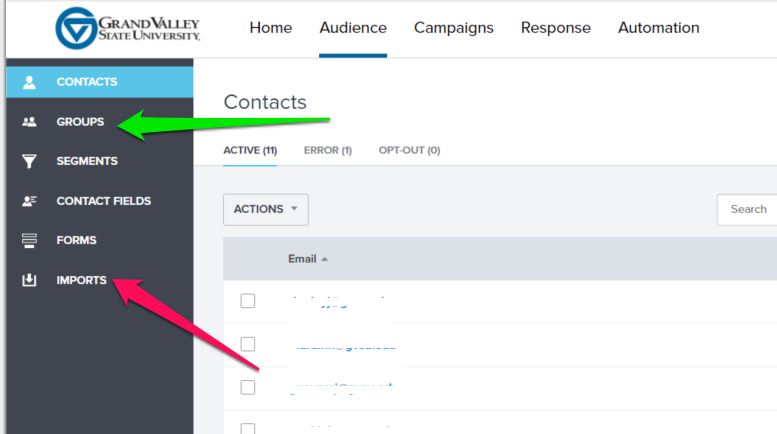
Task: Click the Contact Fields icon
Action: click(x=29, y=201)
